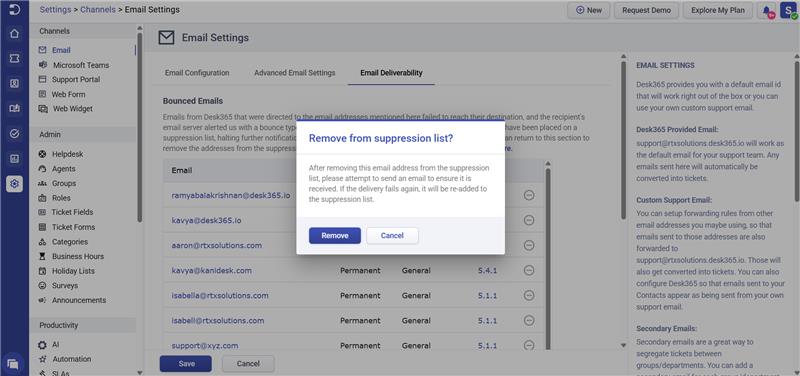Viewport: 800px width, 376px height.
Task: Open Ticket Fields settings
Action: pyautogui.click(x=72, y=212)
